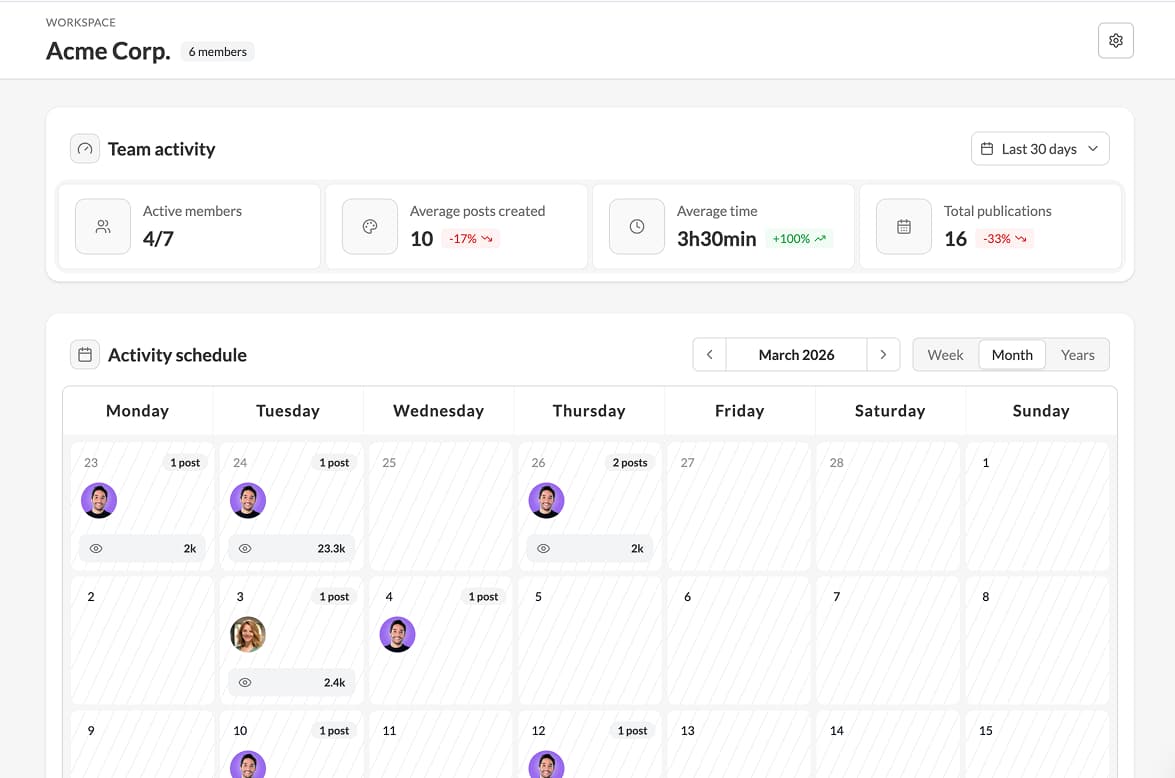Screen dimensions: 1175x778
Task: Select the Sunday column header
Action: [1041, 411]
